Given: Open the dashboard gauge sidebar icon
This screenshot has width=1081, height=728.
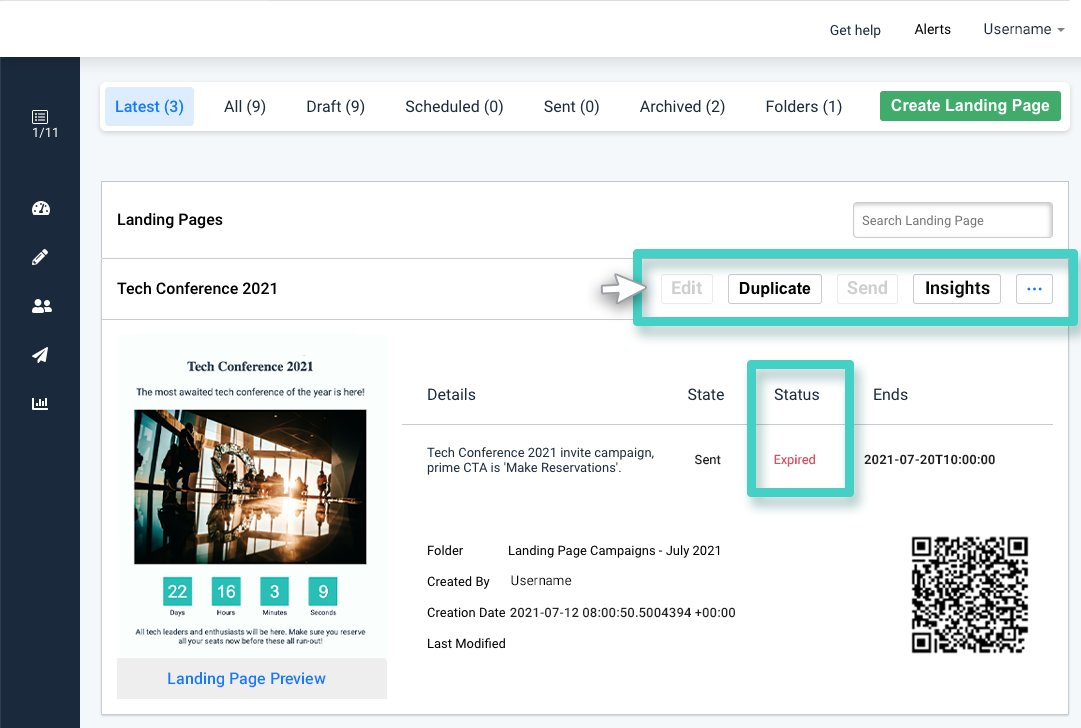Looking at the screenshot, I should point(41,208).
